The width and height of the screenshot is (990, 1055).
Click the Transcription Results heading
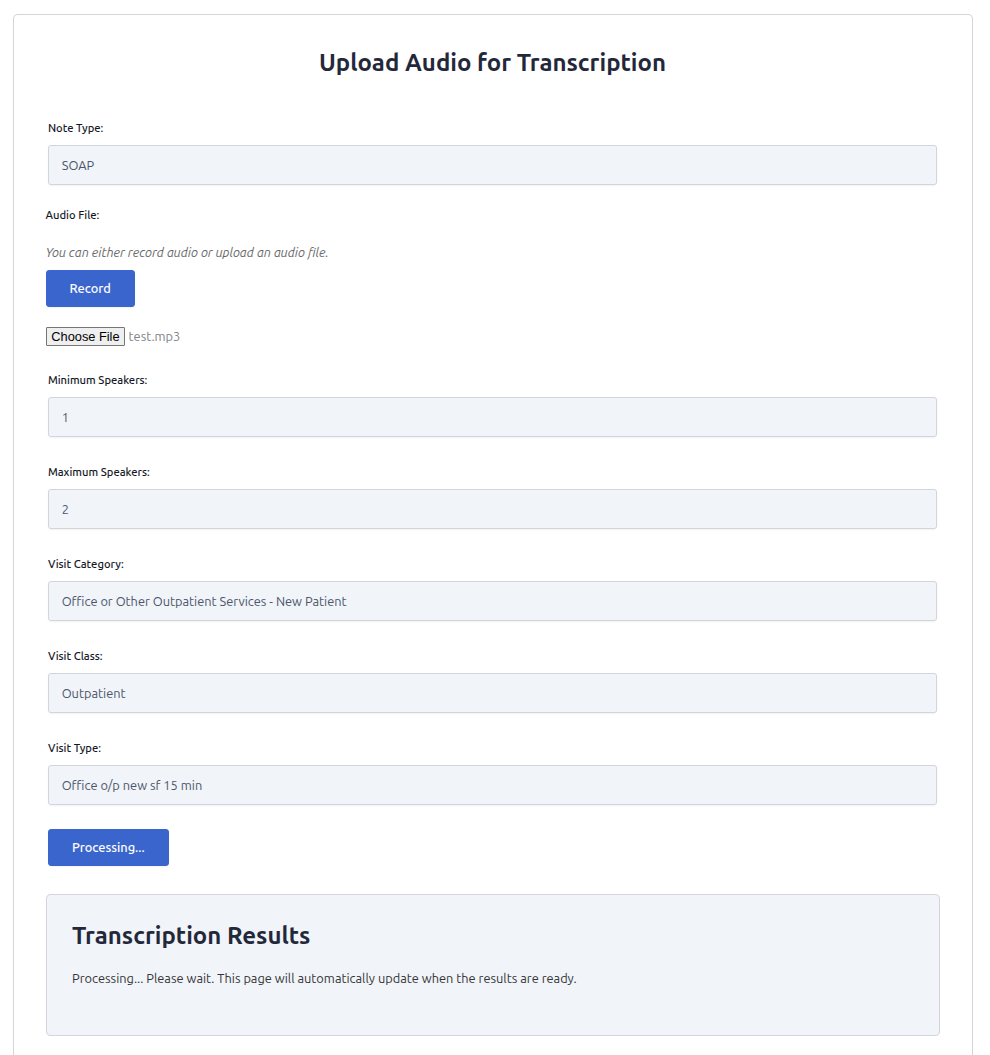coord(191,936)
